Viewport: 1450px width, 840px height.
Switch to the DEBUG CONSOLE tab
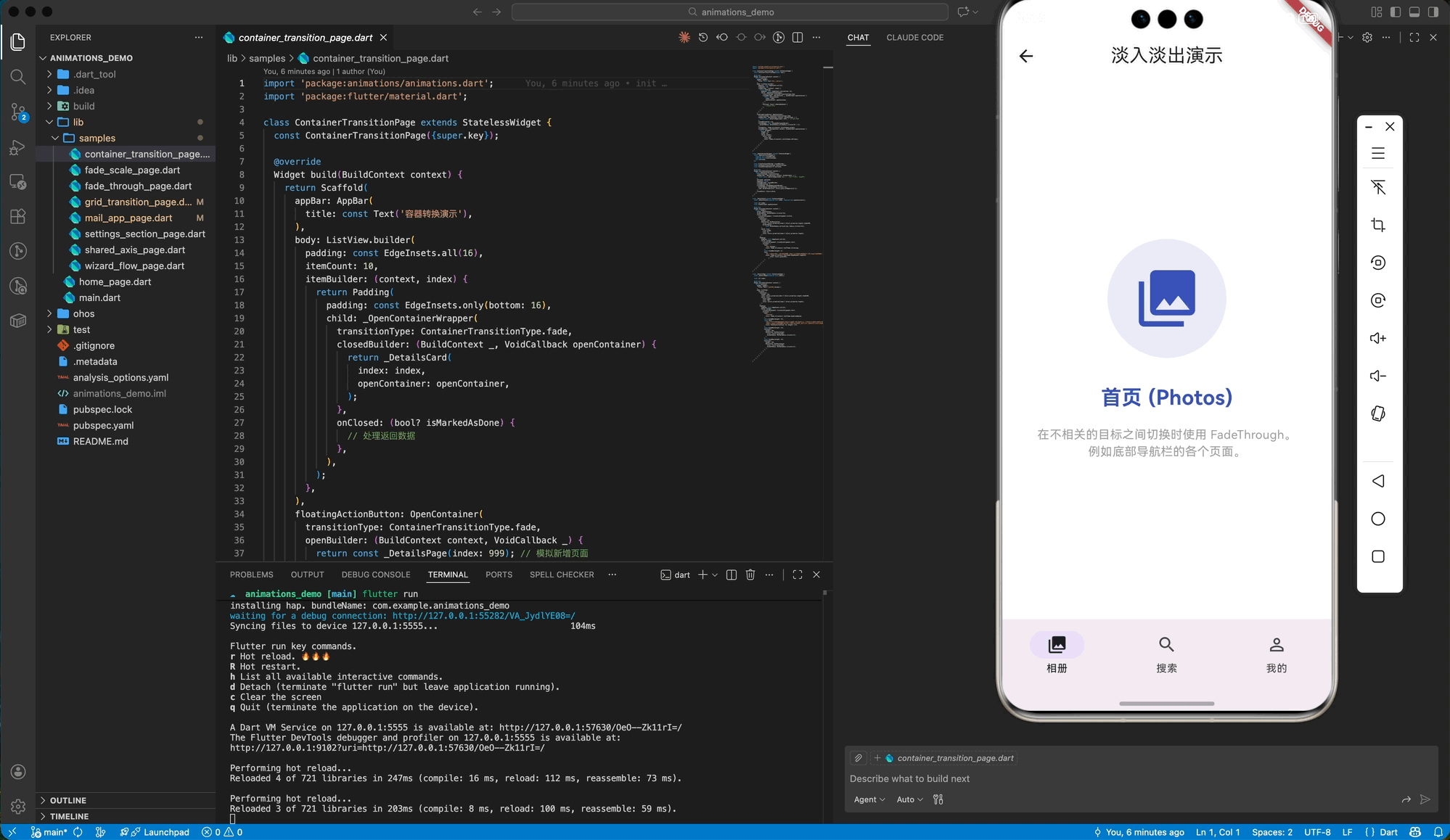click(375, 575)
